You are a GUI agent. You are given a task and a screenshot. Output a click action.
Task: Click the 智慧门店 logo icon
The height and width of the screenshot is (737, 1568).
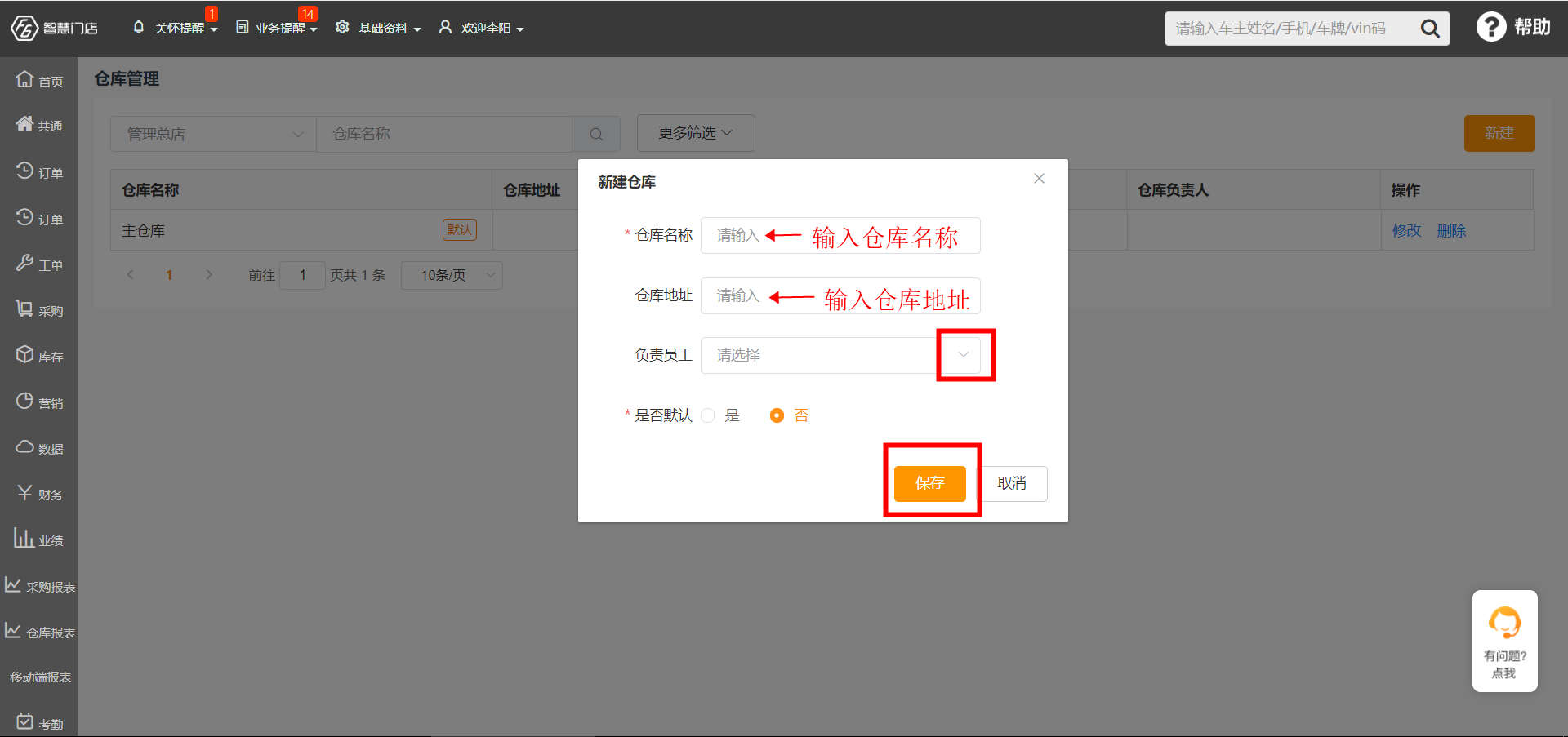[x=24, y=28]
